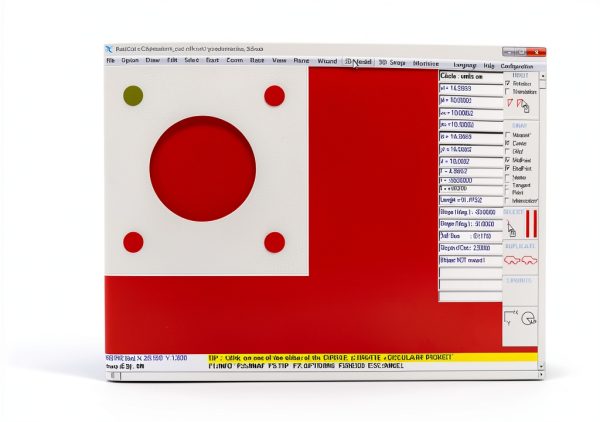Open the Option menu
Image resolution: width=600 pixels, height=422 pixels.
click(130, 60)
